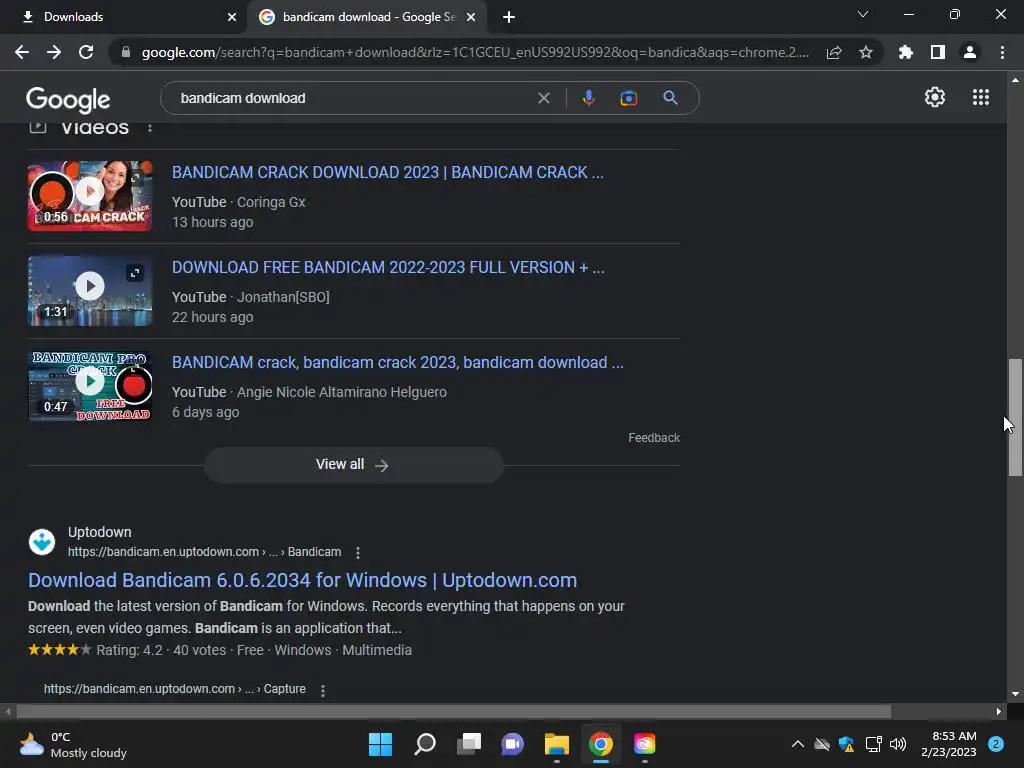Click the scroll down arrow of page
Viewport: 1024px width, 768px height.
1015,694
